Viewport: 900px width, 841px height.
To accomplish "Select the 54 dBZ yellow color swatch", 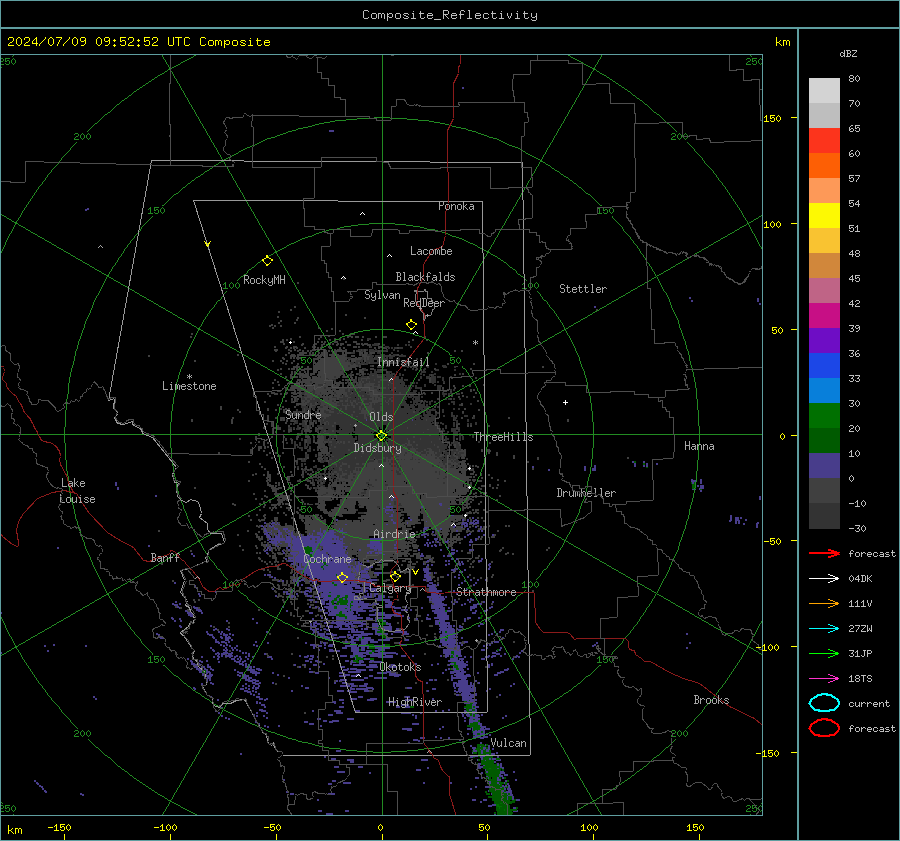I will point(824,216).
